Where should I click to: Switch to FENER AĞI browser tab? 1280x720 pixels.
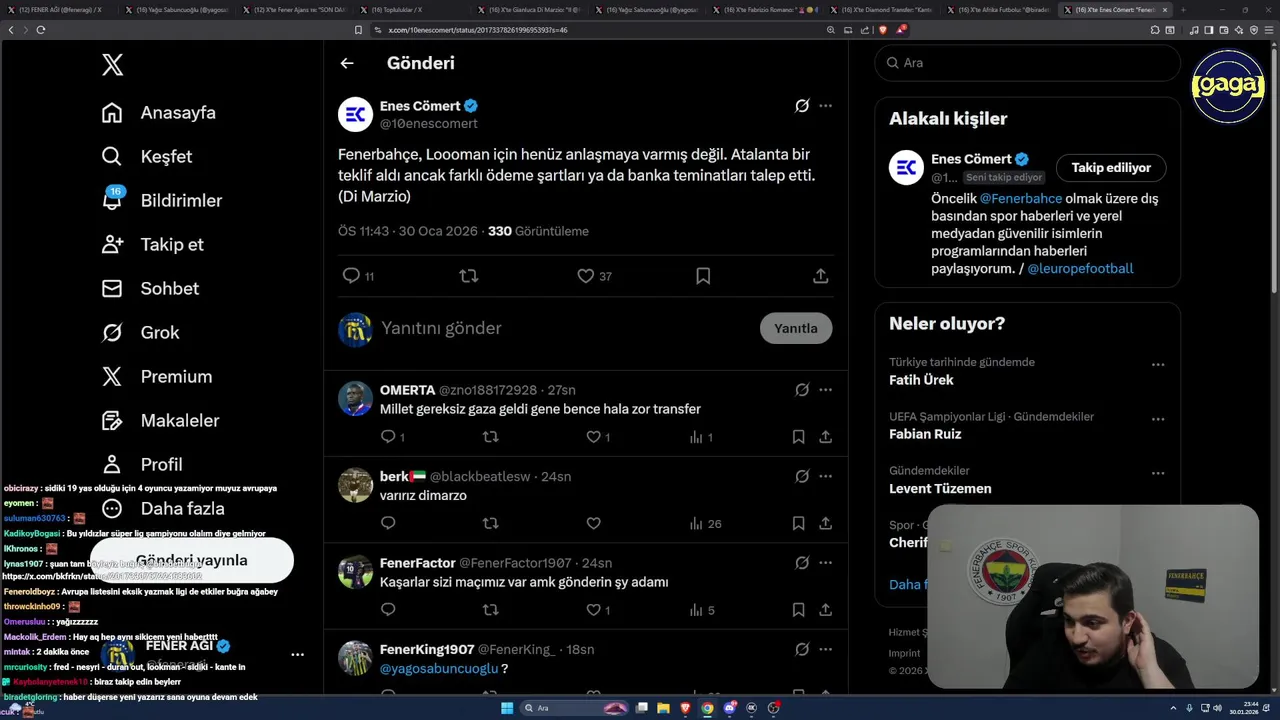coord(59,10)
